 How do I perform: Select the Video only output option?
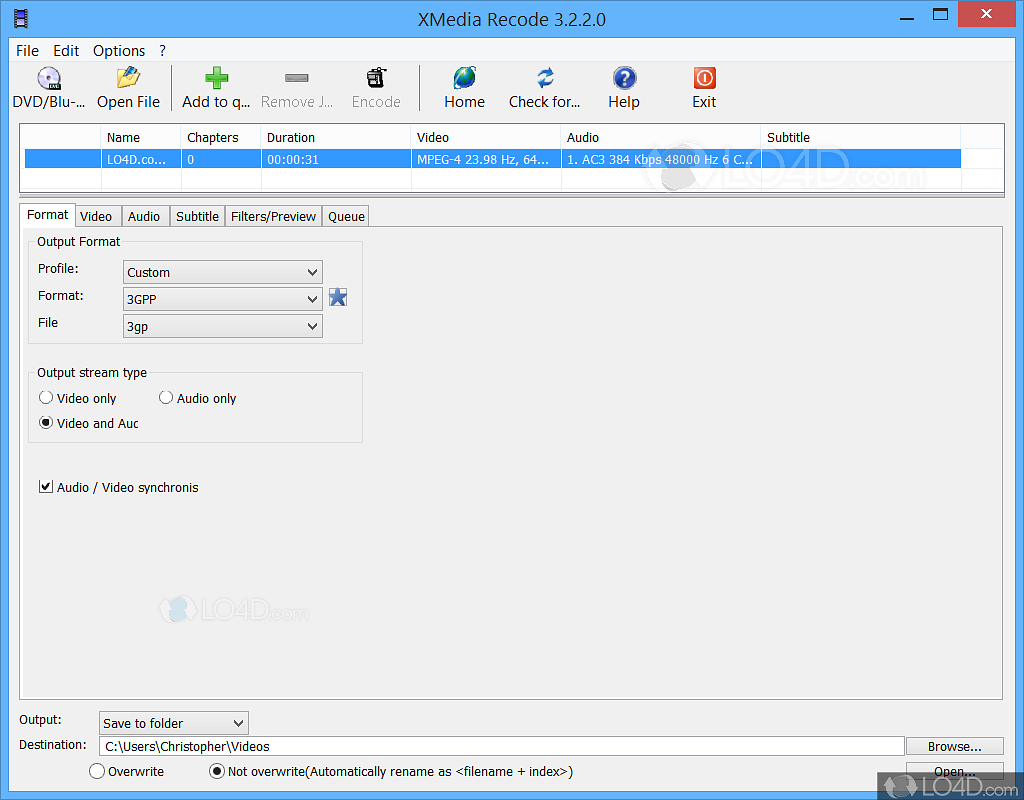tap(46, 397)
